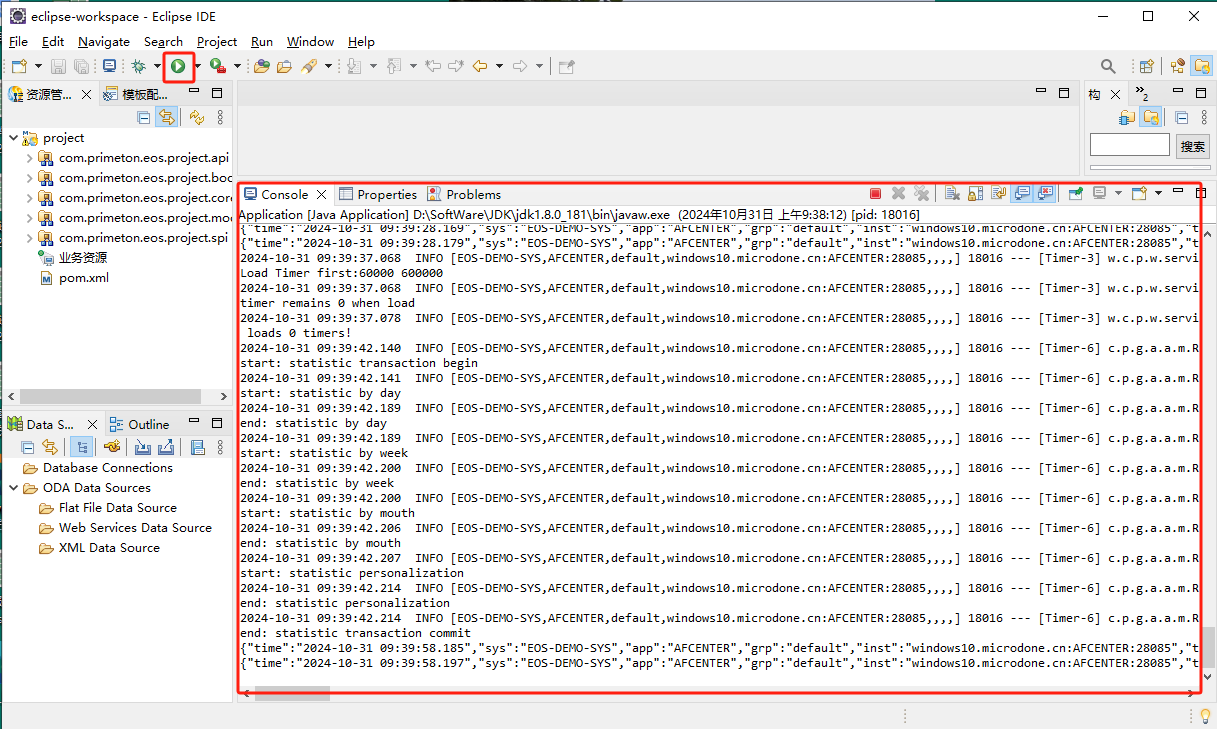
Task: Click the search input field beside 搜索
Action: point(1129,146)
